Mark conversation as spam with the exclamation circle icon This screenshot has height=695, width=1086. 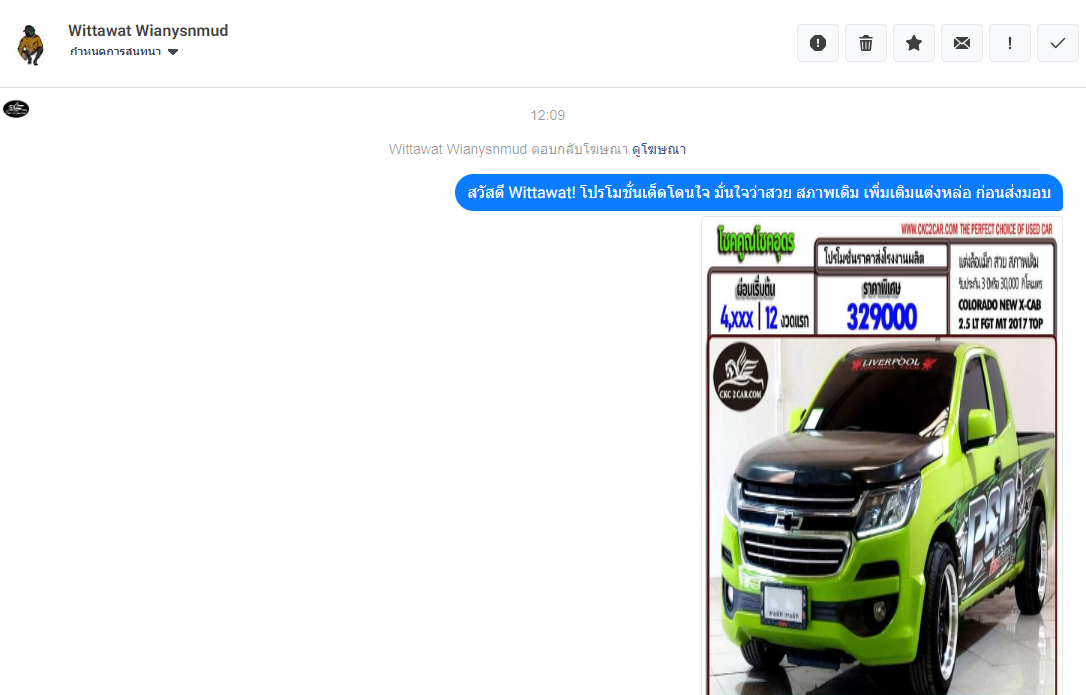click(818, 43)
